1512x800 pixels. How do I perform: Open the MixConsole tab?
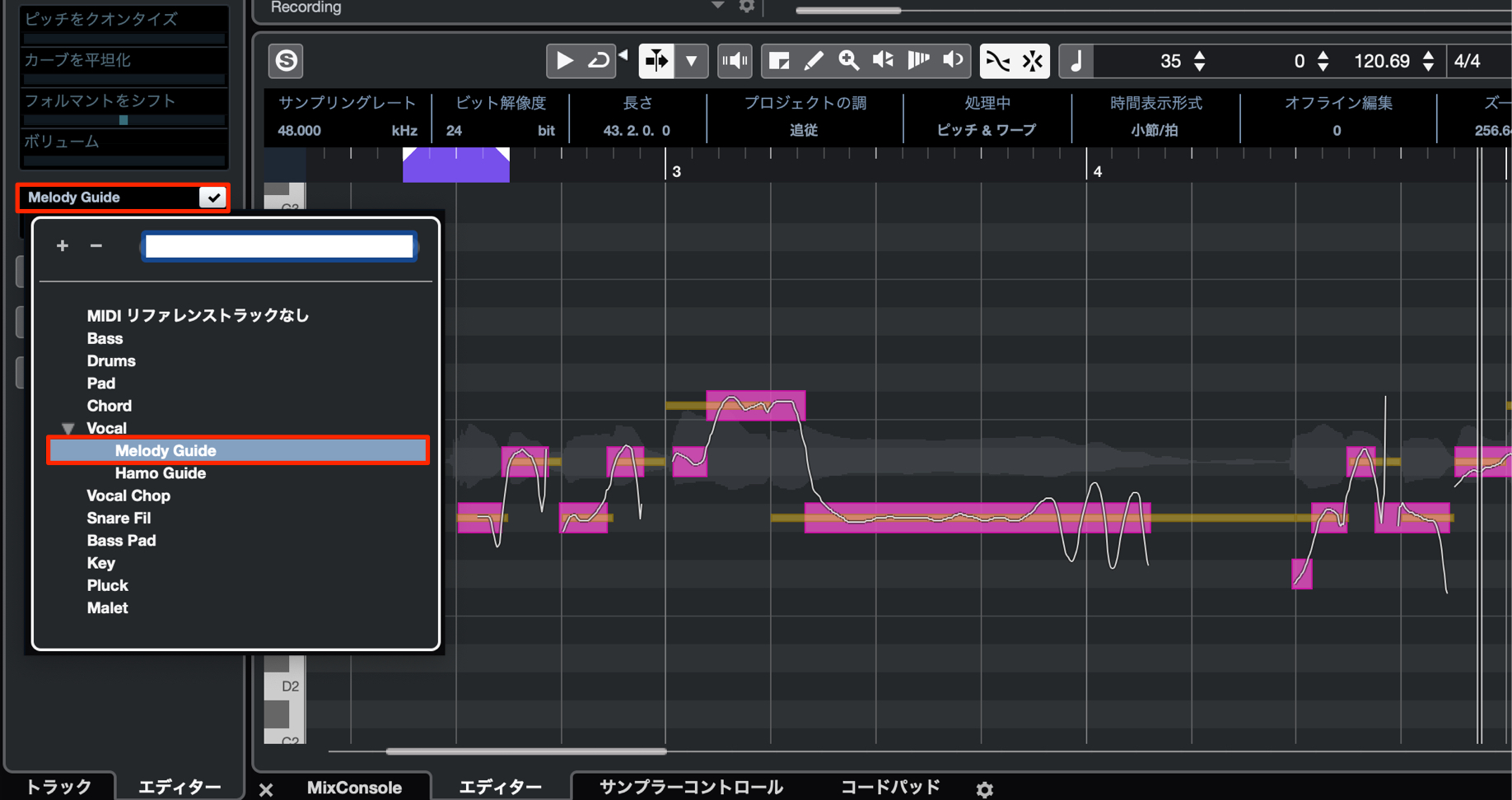pyautogui.click(x=354, y=787)
